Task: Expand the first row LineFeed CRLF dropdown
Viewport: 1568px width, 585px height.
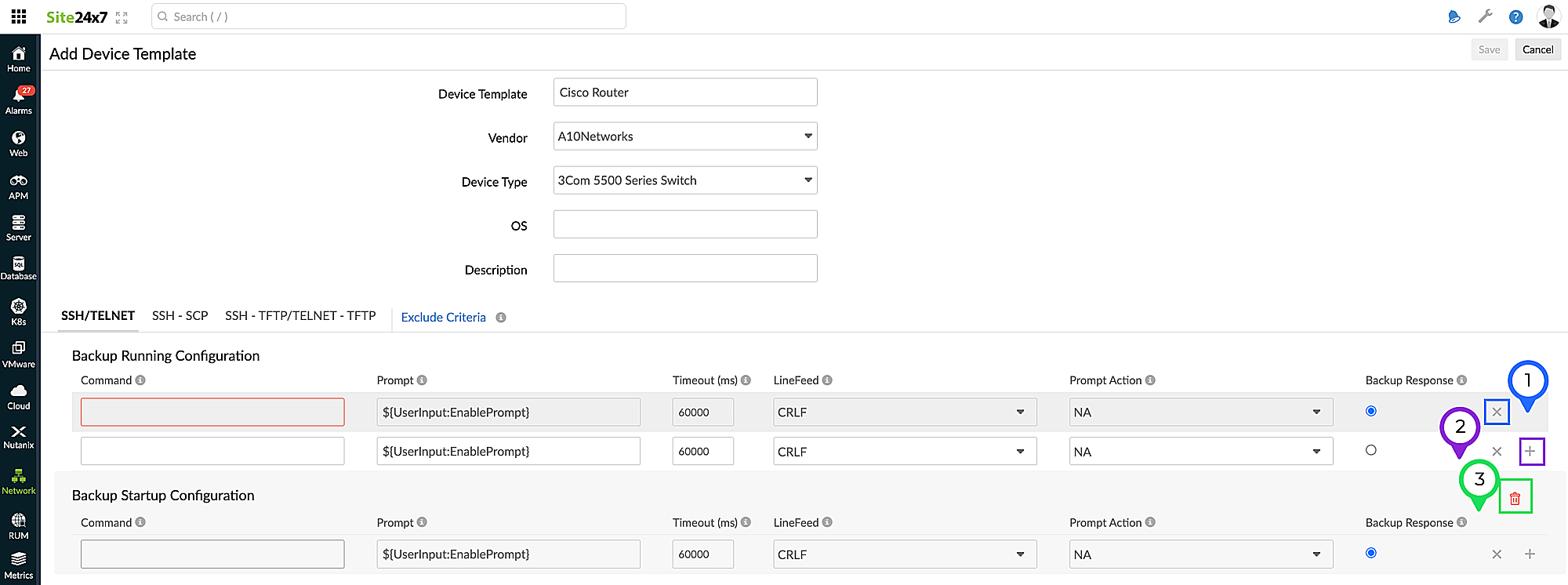Action: coord(904,412)
